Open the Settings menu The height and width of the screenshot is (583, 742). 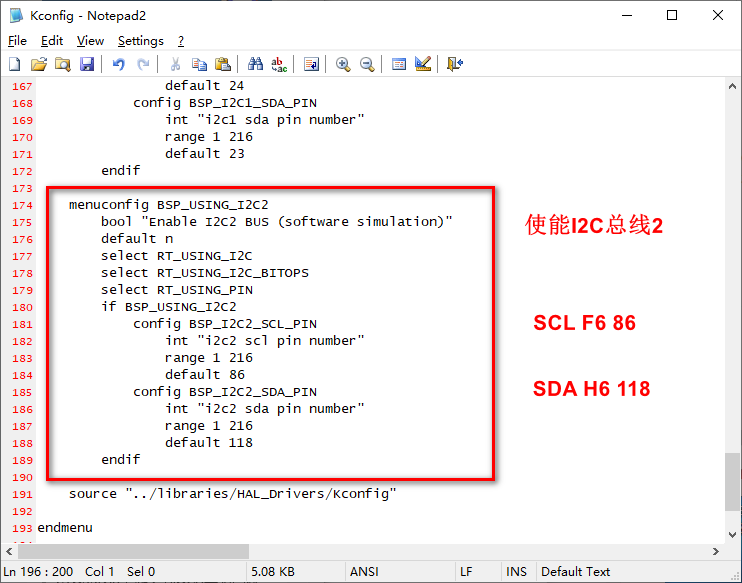pos(140,41)
